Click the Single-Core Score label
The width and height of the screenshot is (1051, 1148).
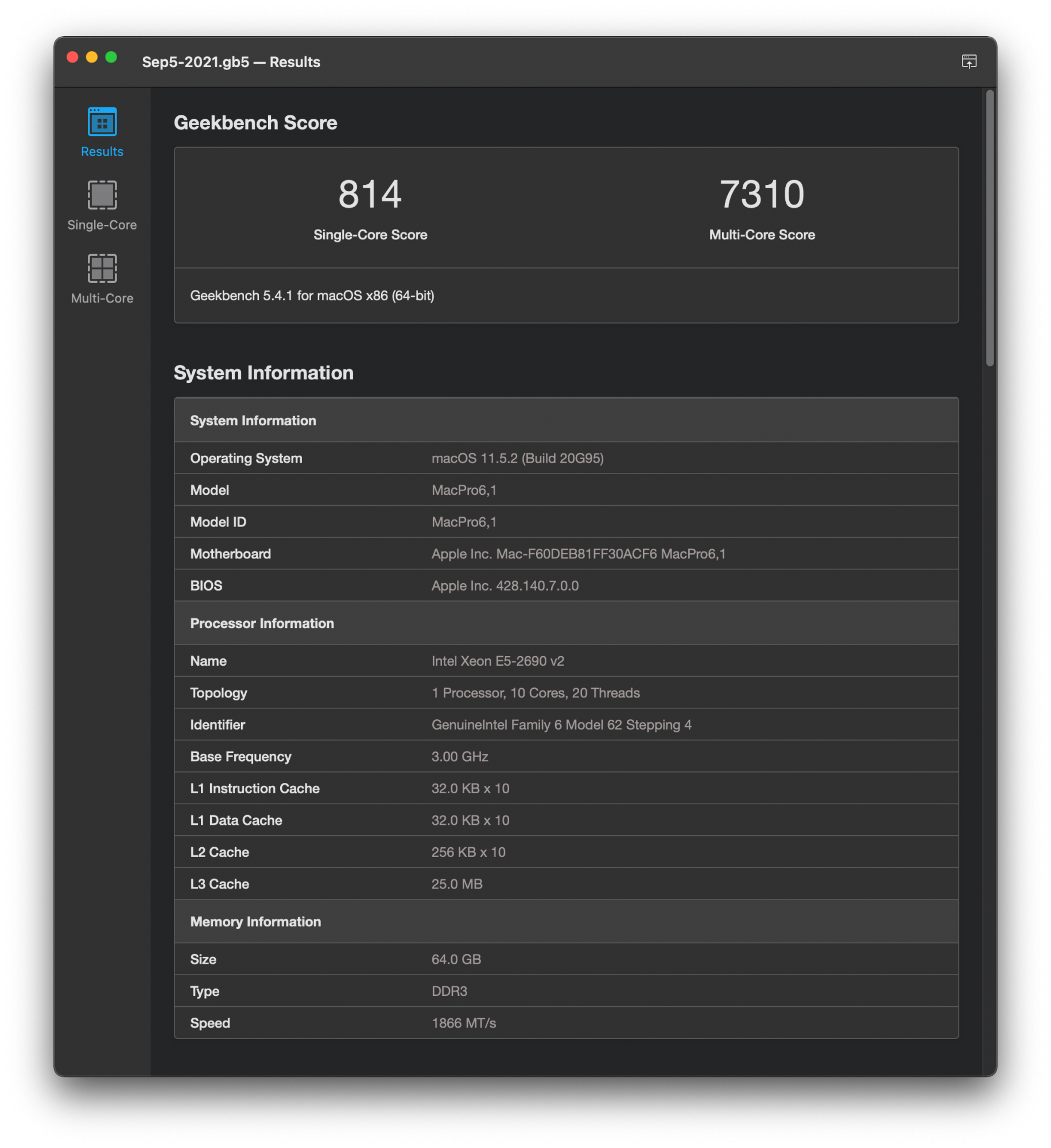coord(370,235)
